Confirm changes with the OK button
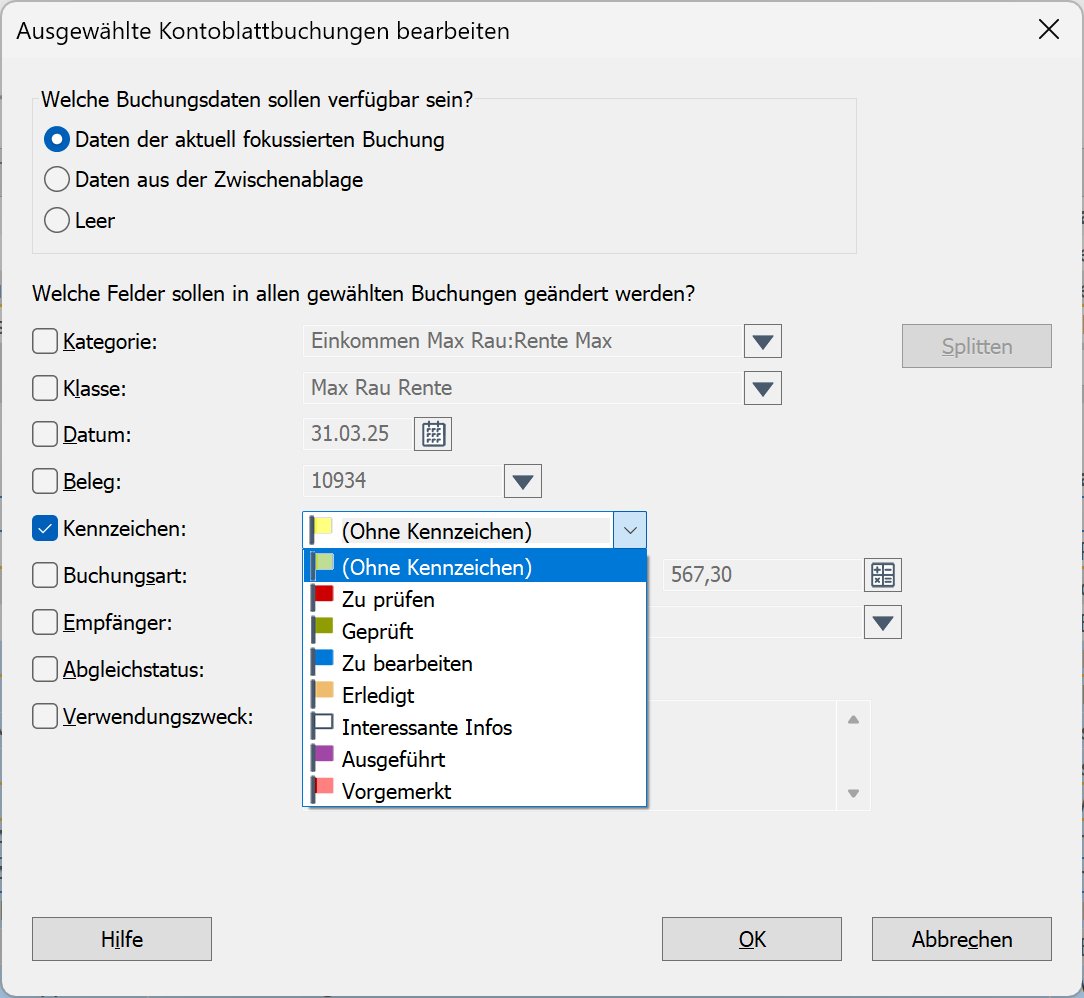 tap(751, 939)
